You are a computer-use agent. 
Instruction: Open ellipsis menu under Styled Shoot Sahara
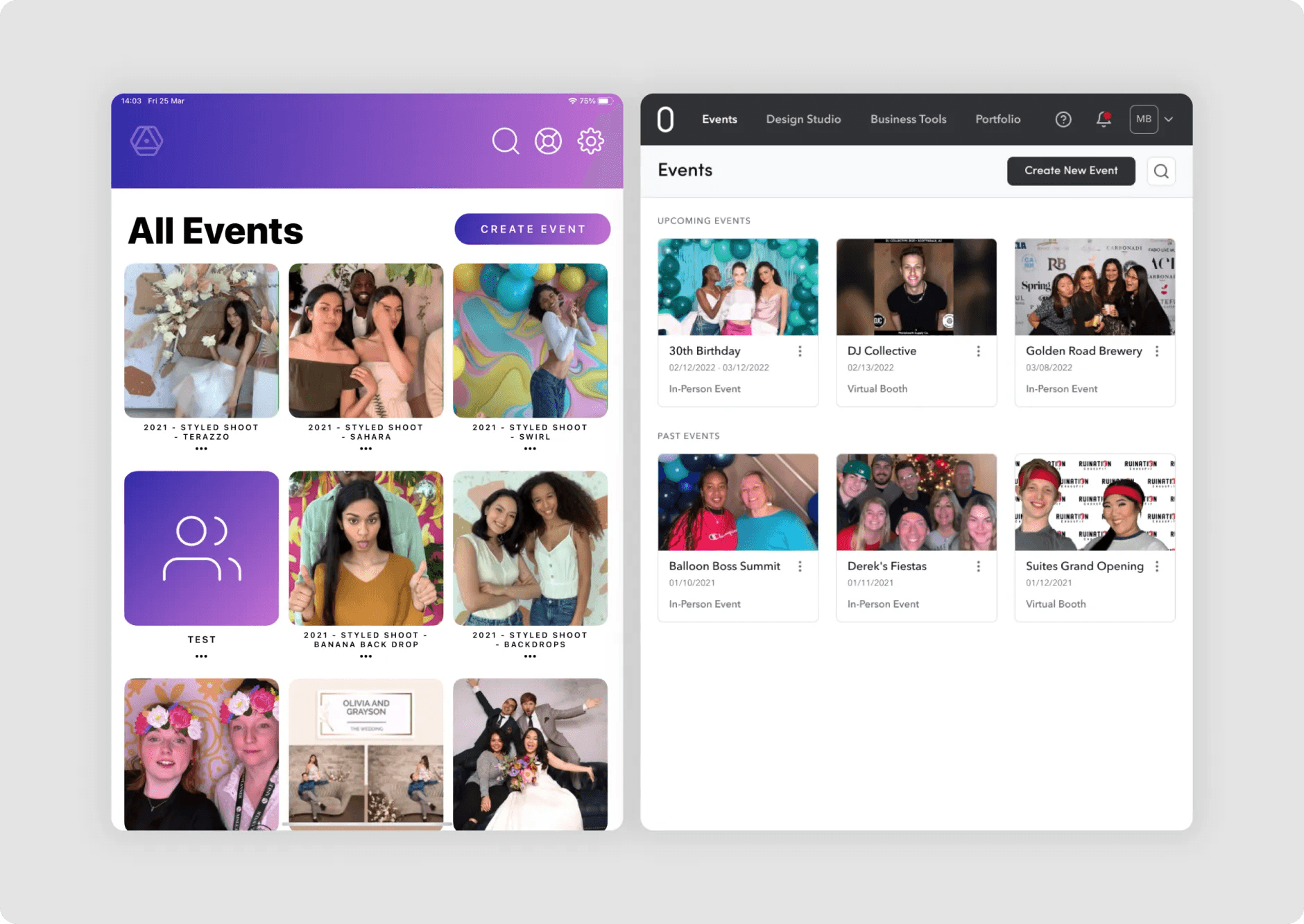[366, 449]
